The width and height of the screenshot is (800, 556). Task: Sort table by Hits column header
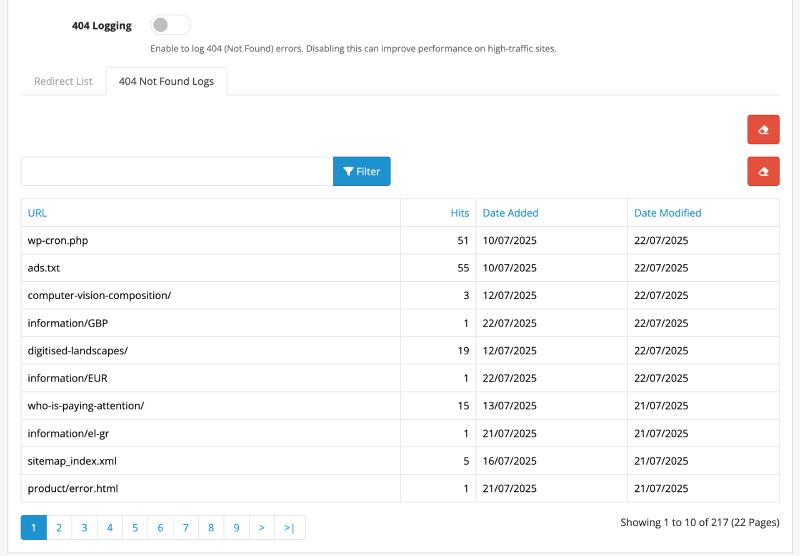tap(459, 213)
